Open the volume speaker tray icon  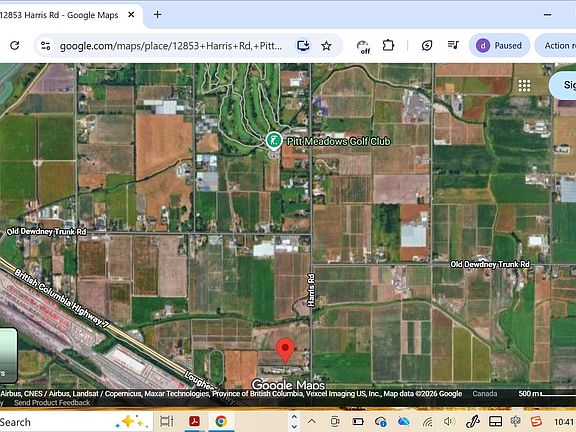coord(449,421)
